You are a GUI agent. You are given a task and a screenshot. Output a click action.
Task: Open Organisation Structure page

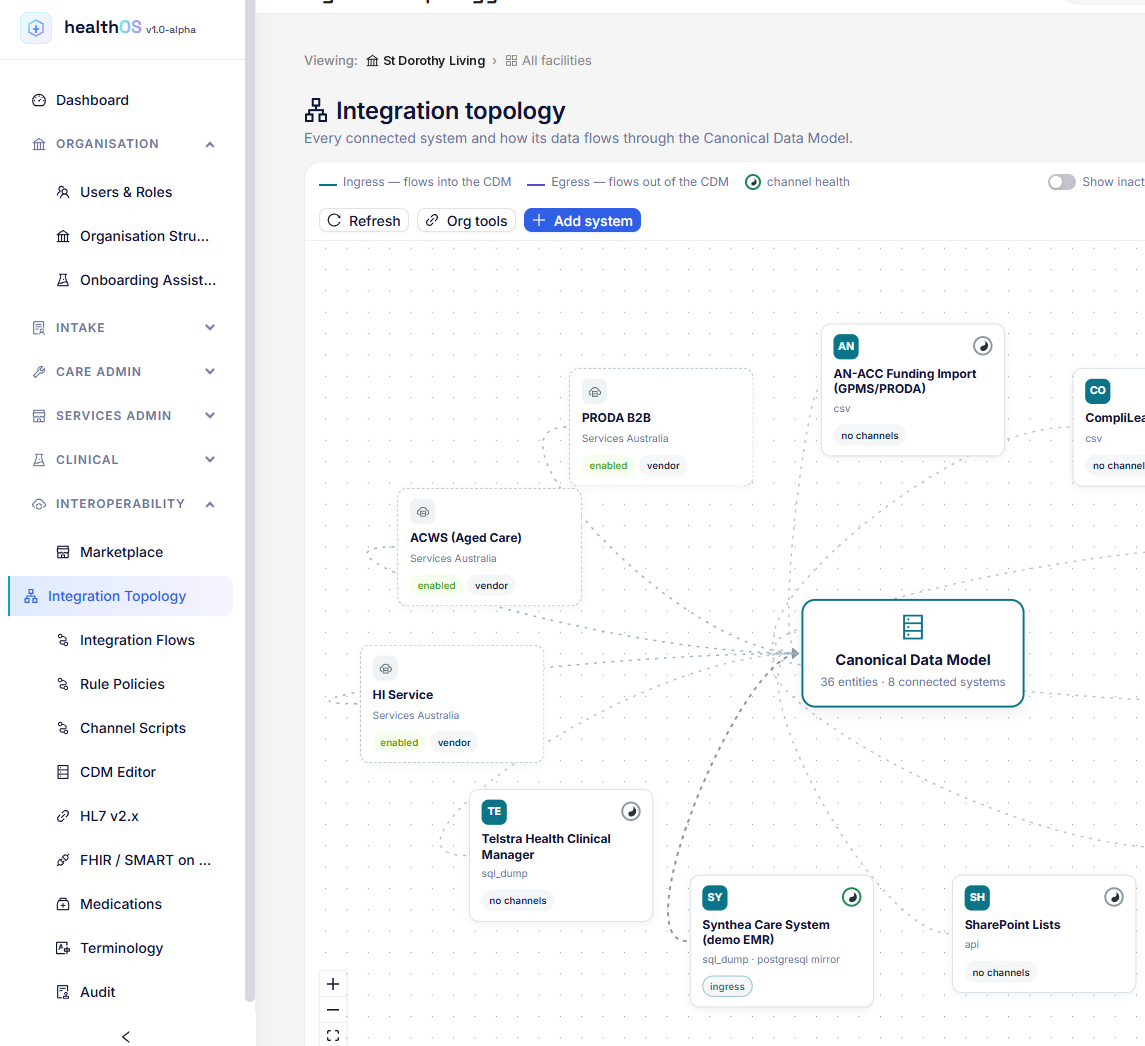point(144,236)
